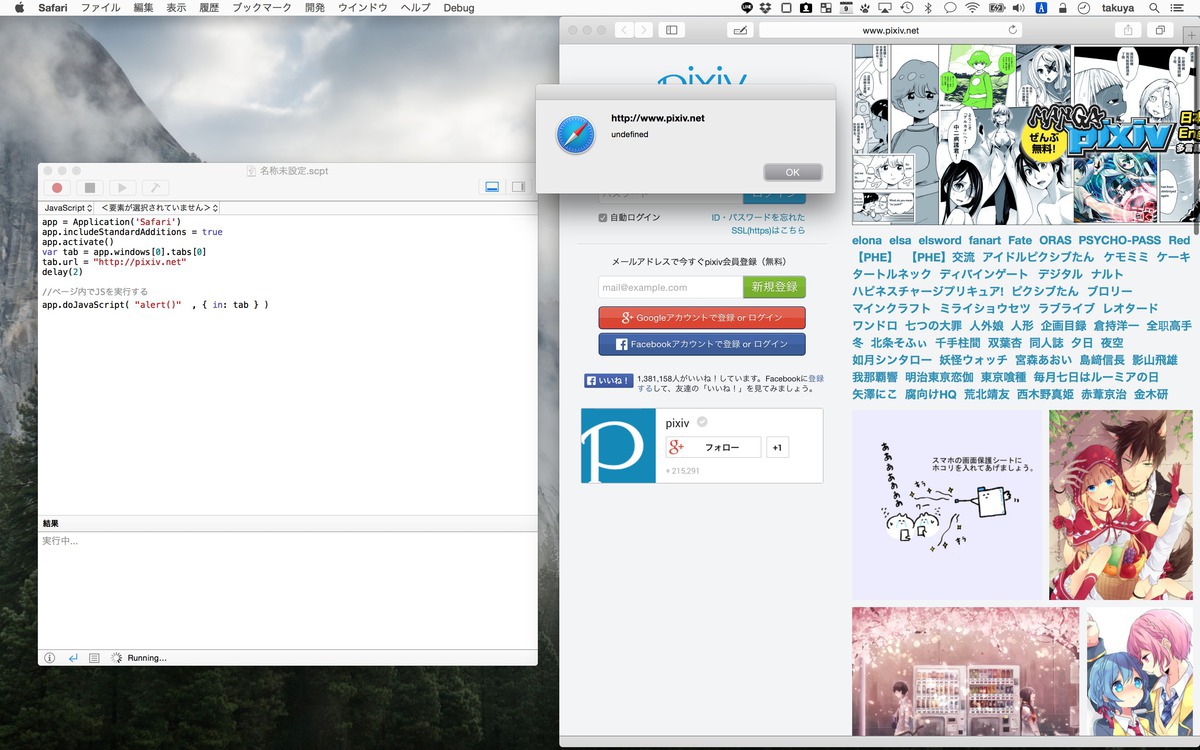
Task: Open the screen protector comic thumbnail
Action: coord(948,505)
